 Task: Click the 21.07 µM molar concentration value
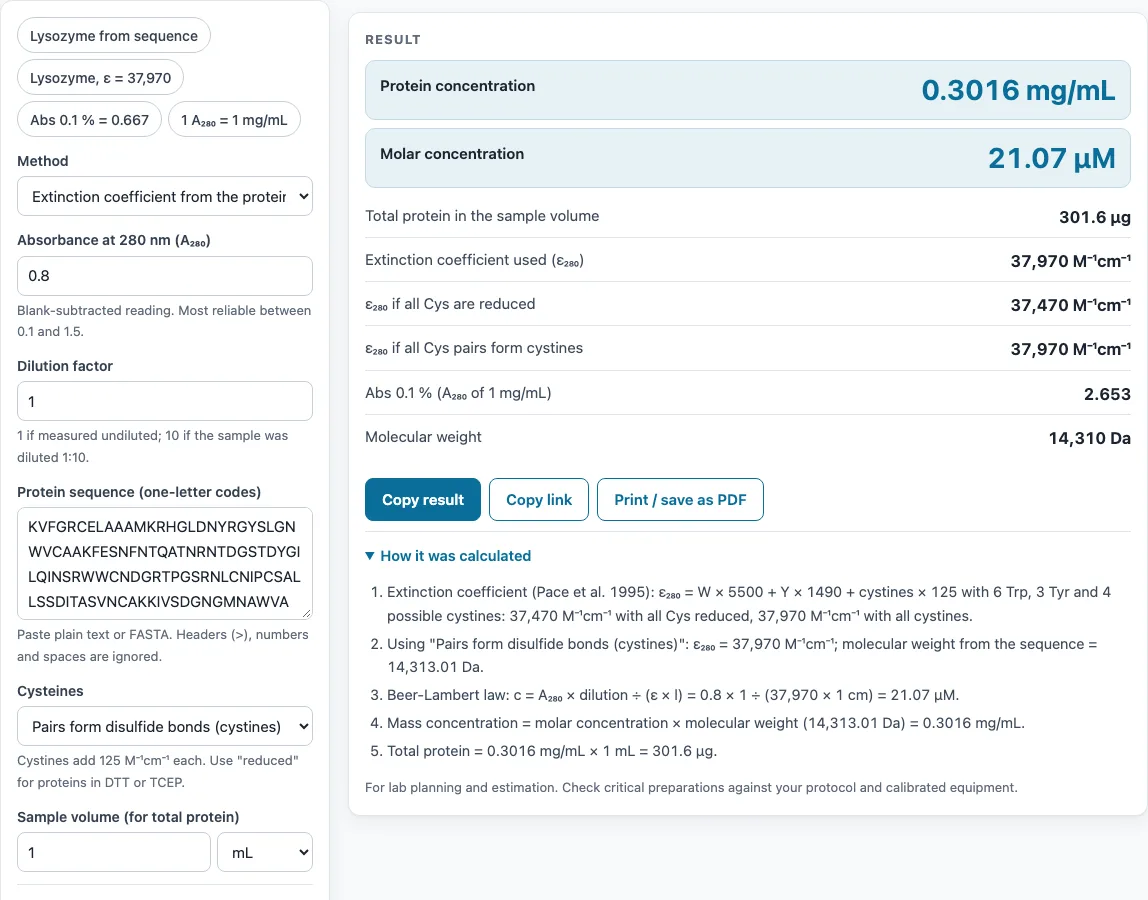click(x=1051, y=158)
